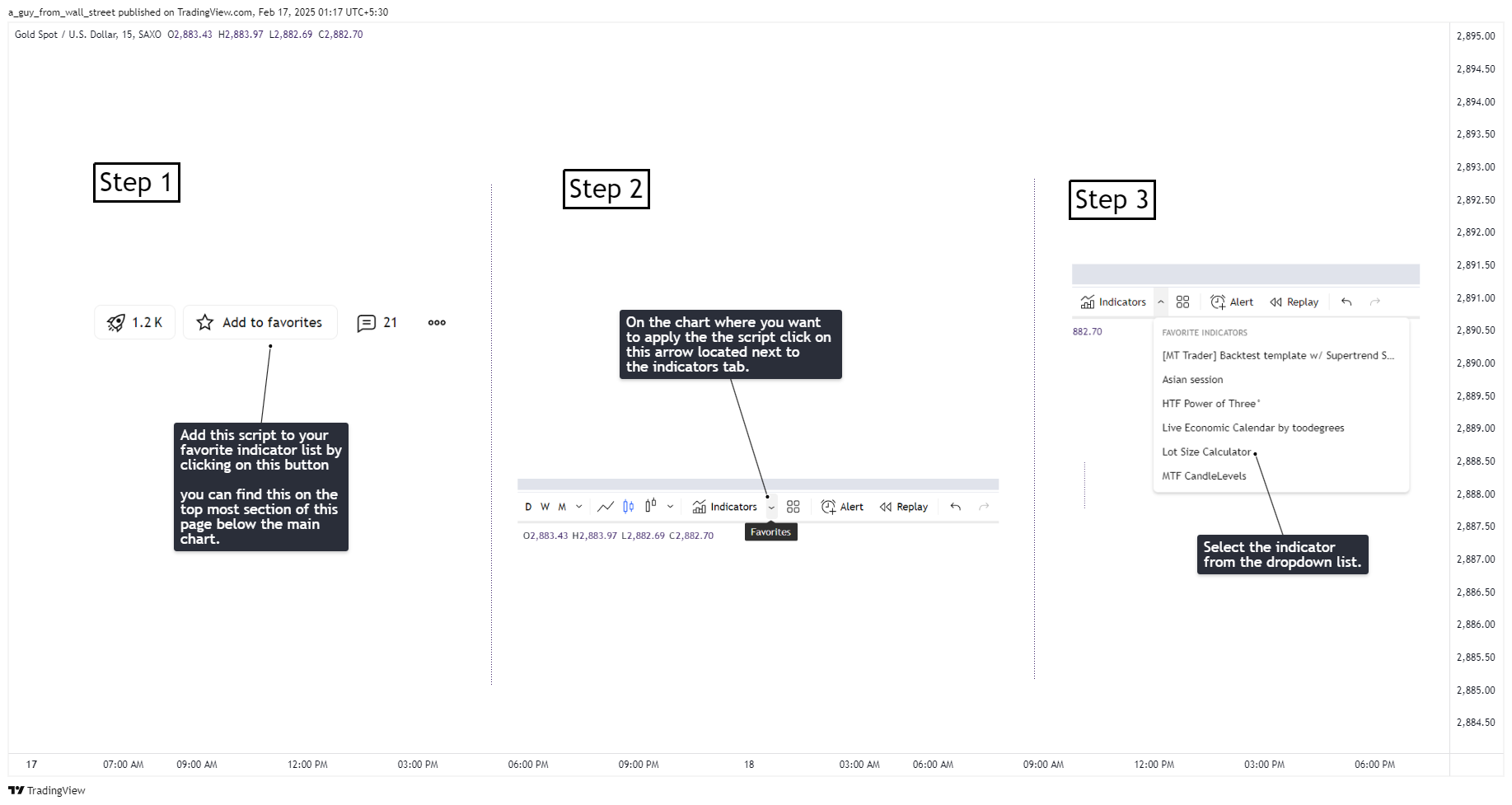Image resolution: width=1512 pixels, height=805 pixels.
Task: Click the 18 date label on time axis
Action: click(x=749, y=765)
